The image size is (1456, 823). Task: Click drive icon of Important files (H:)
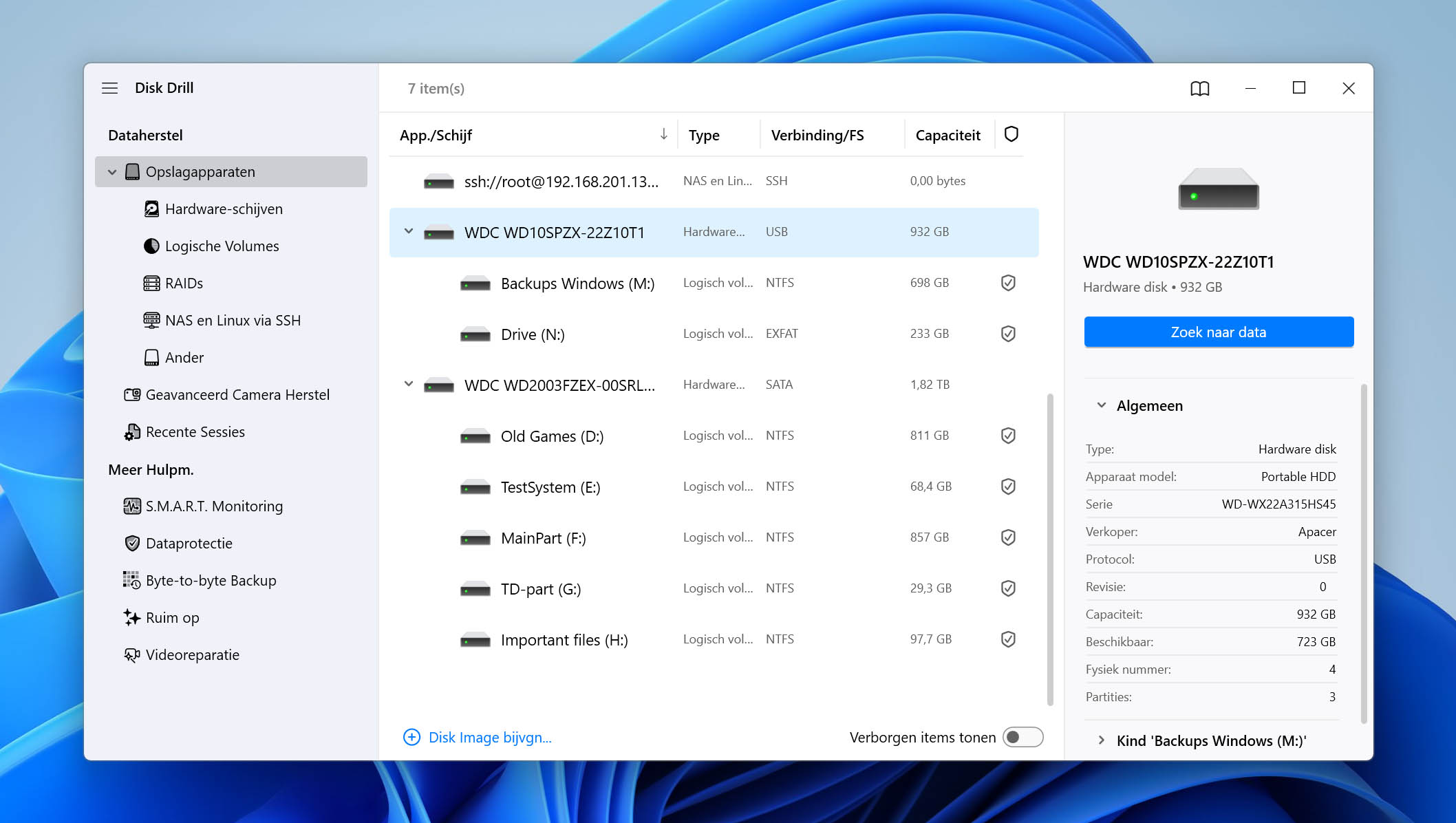[x=475, y=640]
